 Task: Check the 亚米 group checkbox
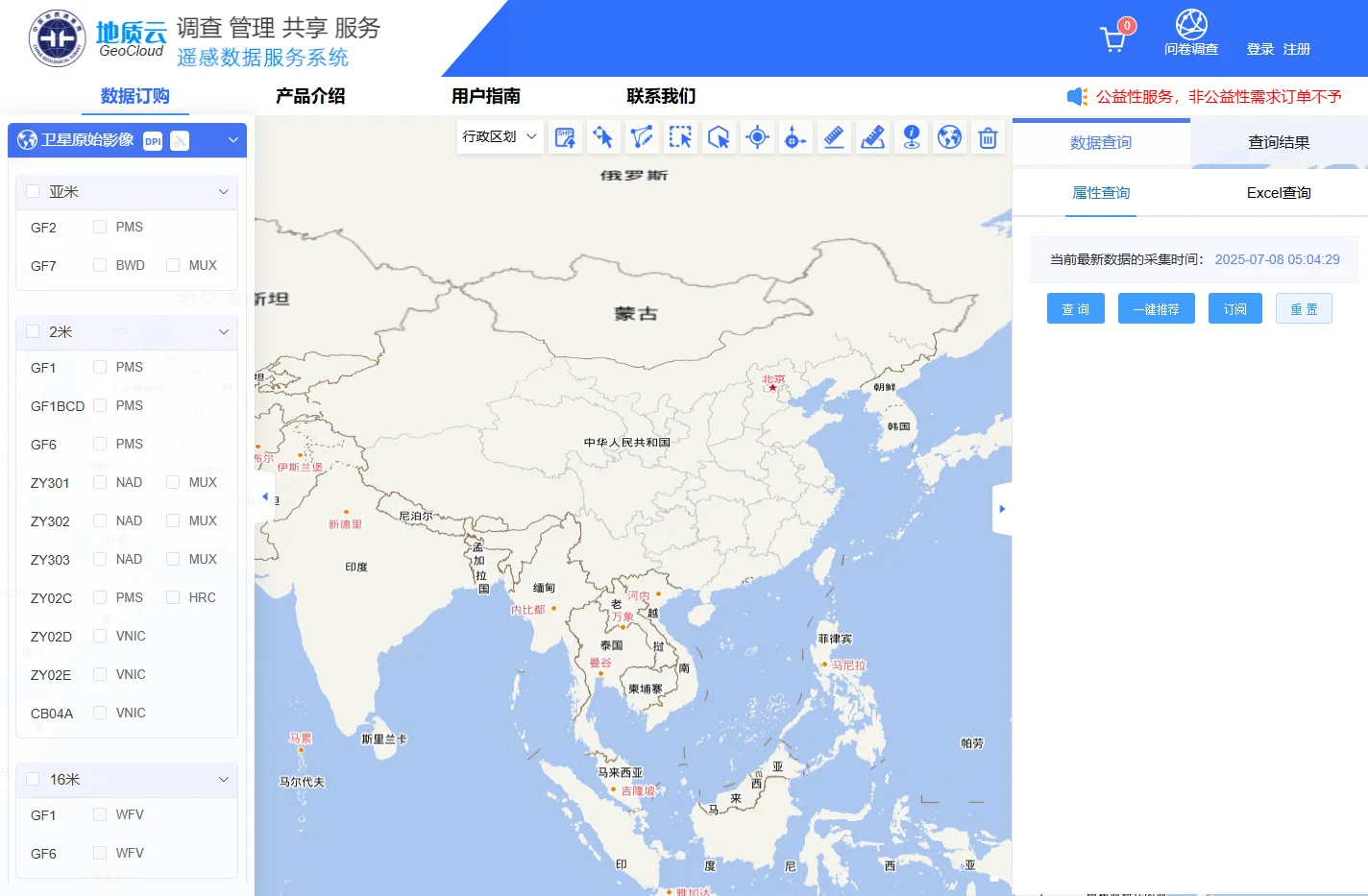(33, 191)
